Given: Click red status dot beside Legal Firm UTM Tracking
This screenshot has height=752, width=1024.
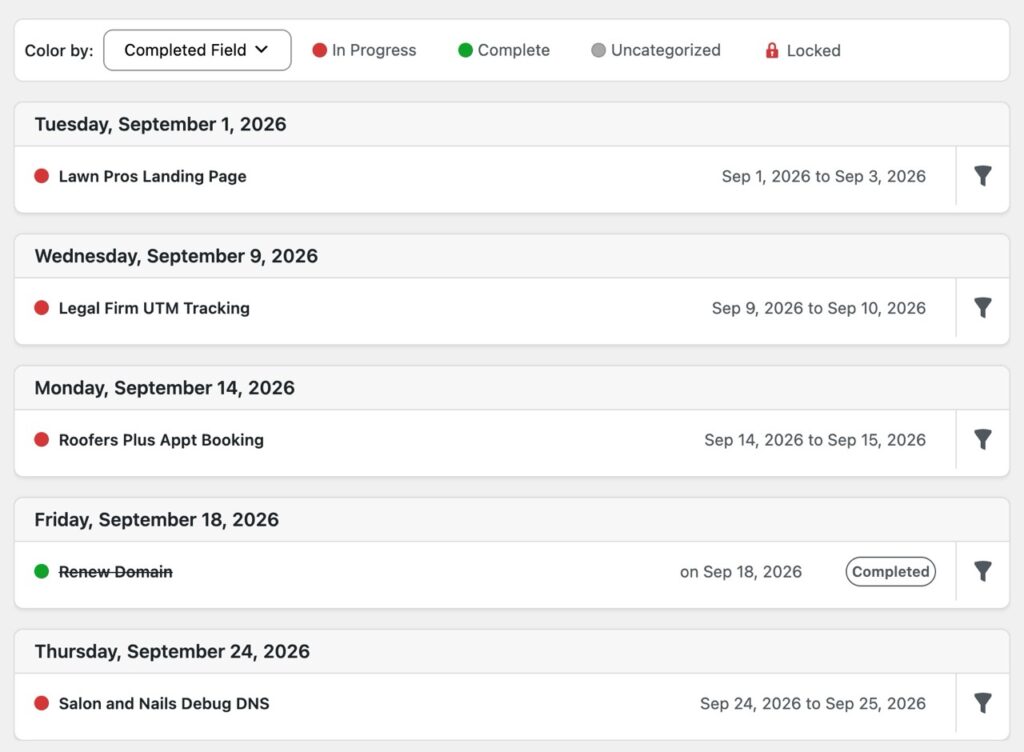Looking at the screenshot, I should [x=42, y=307].
